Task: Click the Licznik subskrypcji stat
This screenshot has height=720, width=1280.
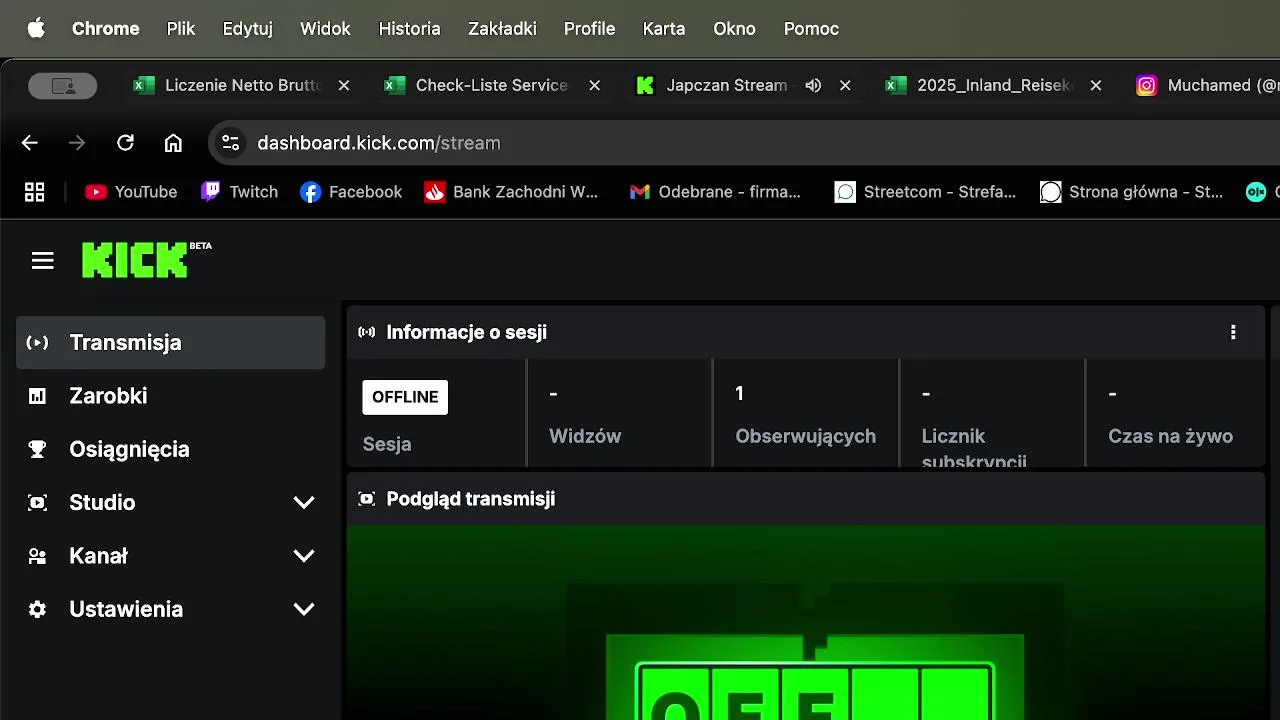Action: tap(991, 413)
